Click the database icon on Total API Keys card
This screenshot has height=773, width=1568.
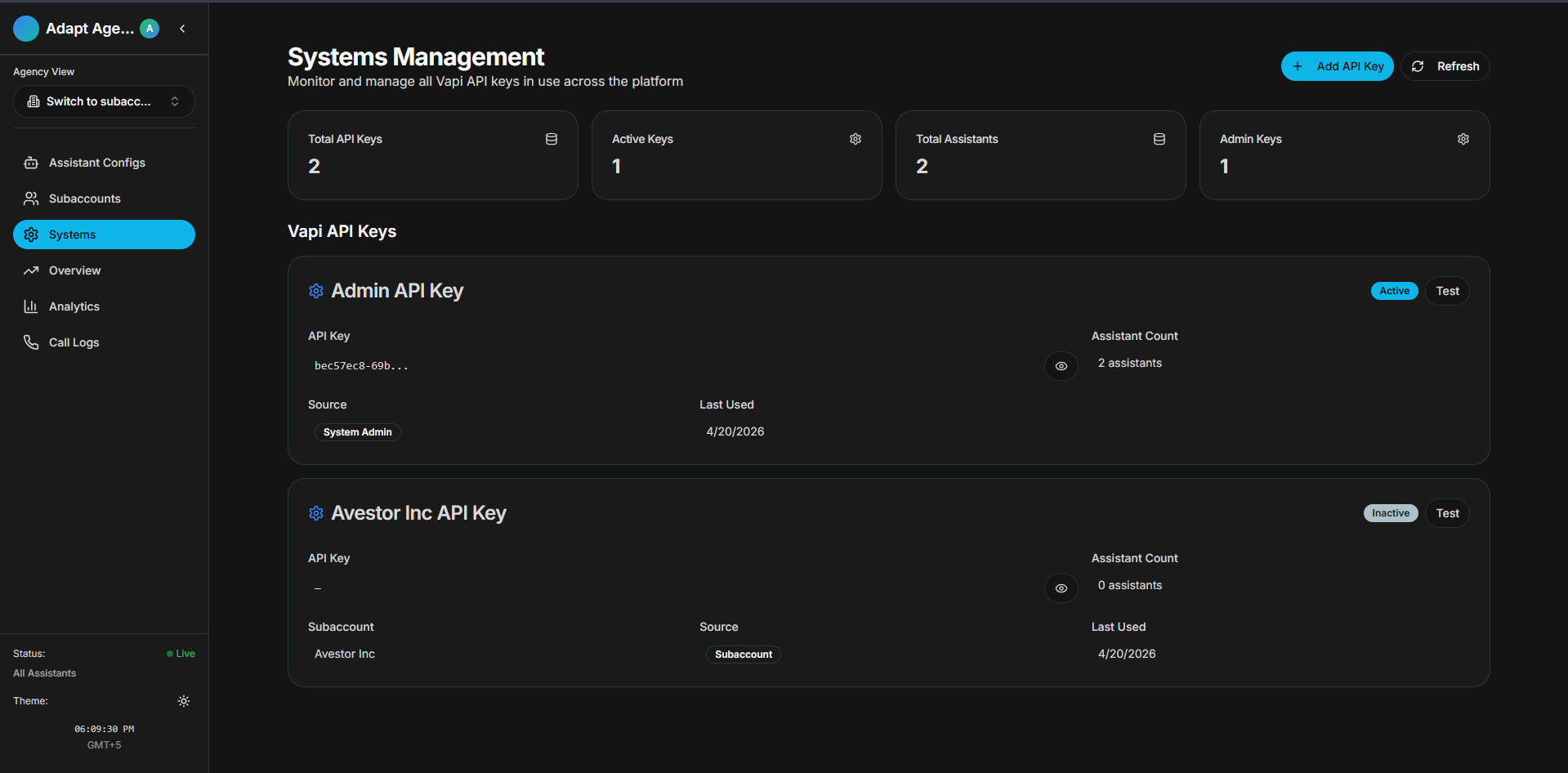[552, 139]
